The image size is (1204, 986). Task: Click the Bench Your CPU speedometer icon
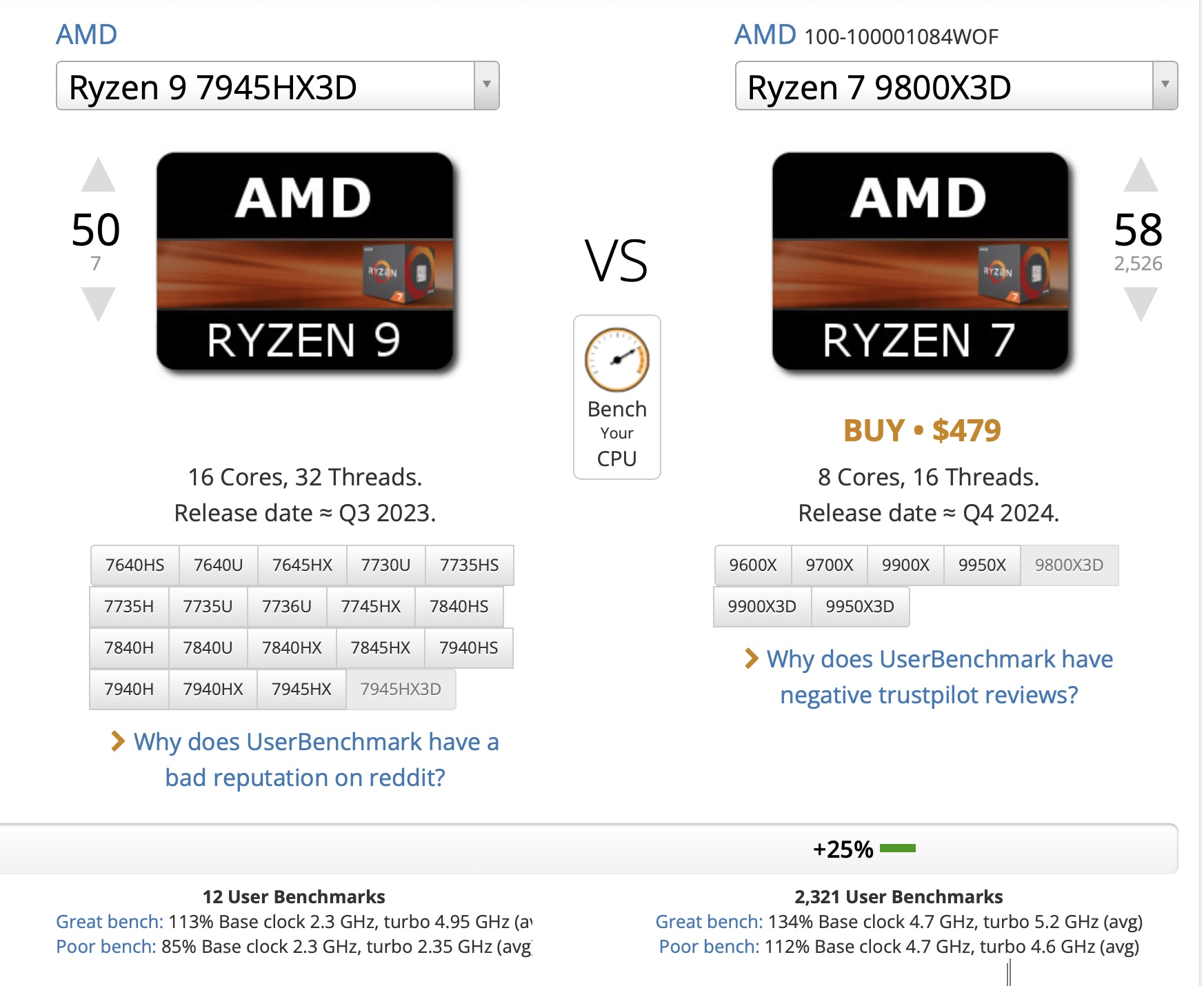coord(616,360)
